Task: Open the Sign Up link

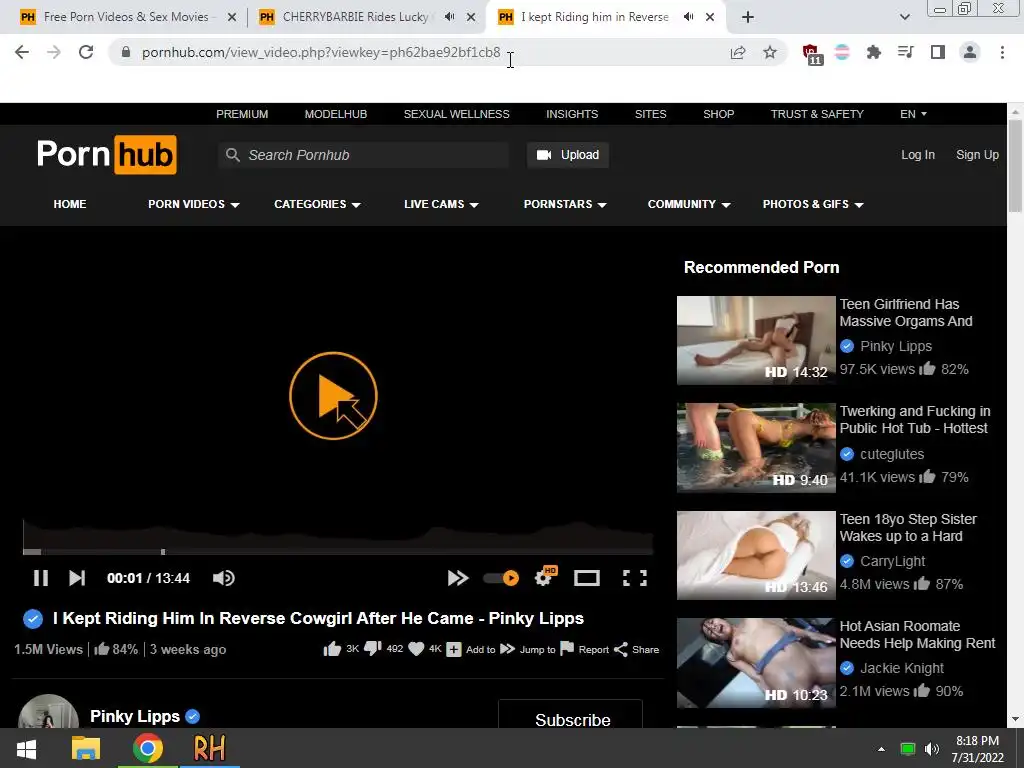Action: 977,155
